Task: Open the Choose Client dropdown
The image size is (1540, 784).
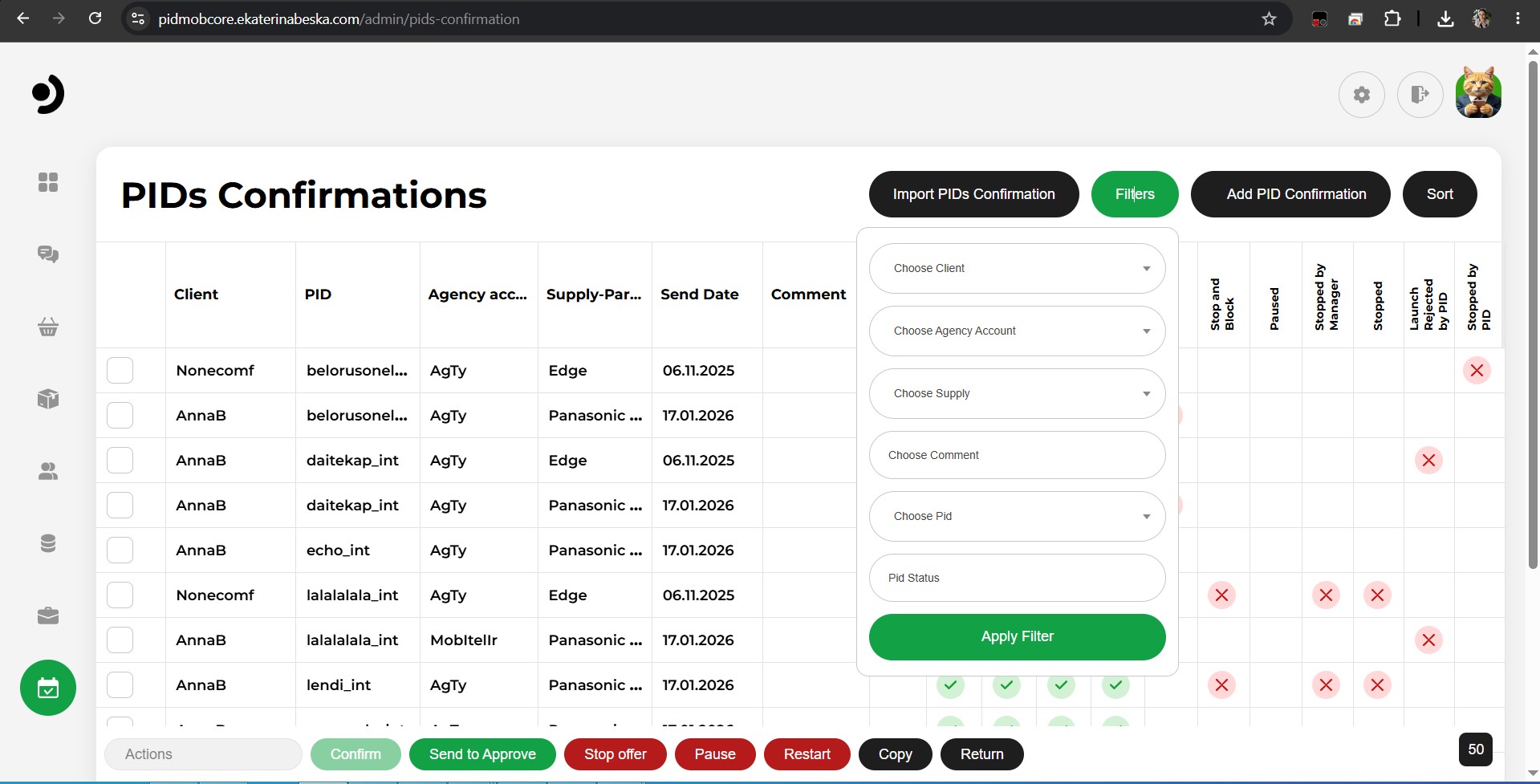Action: click(x=1017, y=268)
